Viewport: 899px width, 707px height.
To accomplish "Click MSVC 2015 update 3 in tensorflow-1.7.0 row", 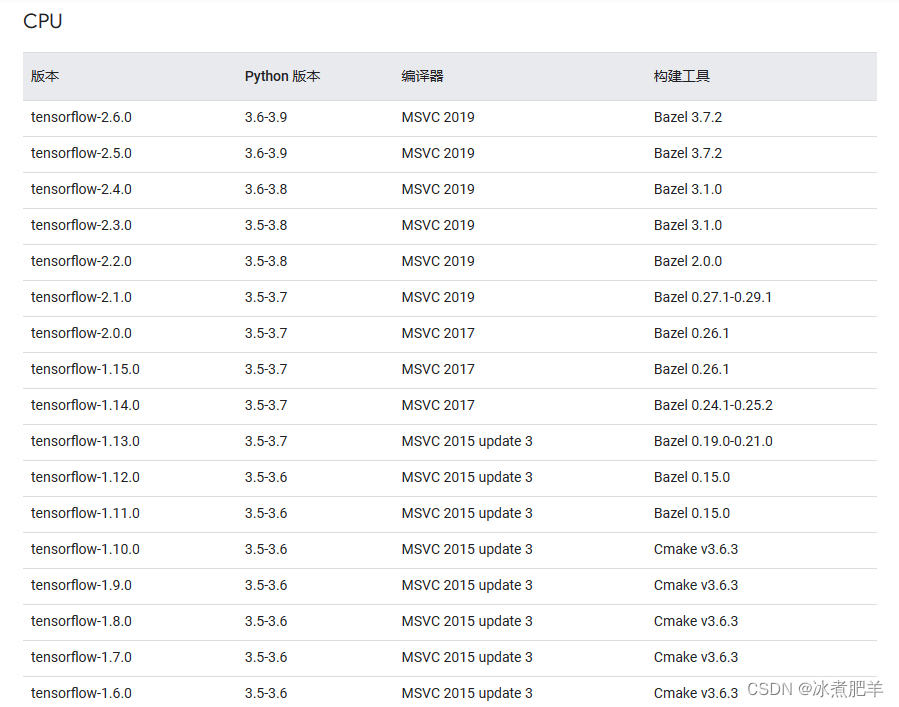I will [467, 657].
